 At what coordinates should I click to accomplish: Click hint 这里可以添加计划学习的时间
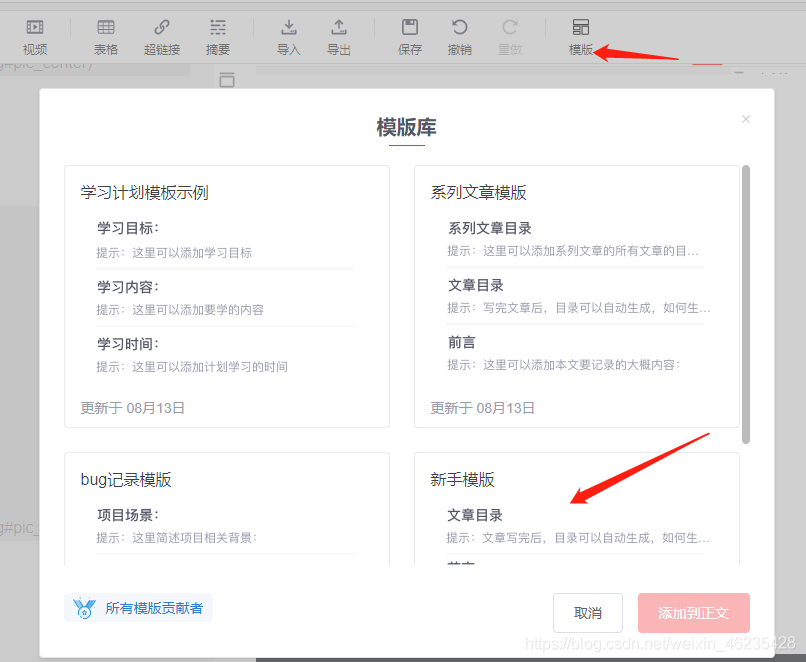(210, 366)
